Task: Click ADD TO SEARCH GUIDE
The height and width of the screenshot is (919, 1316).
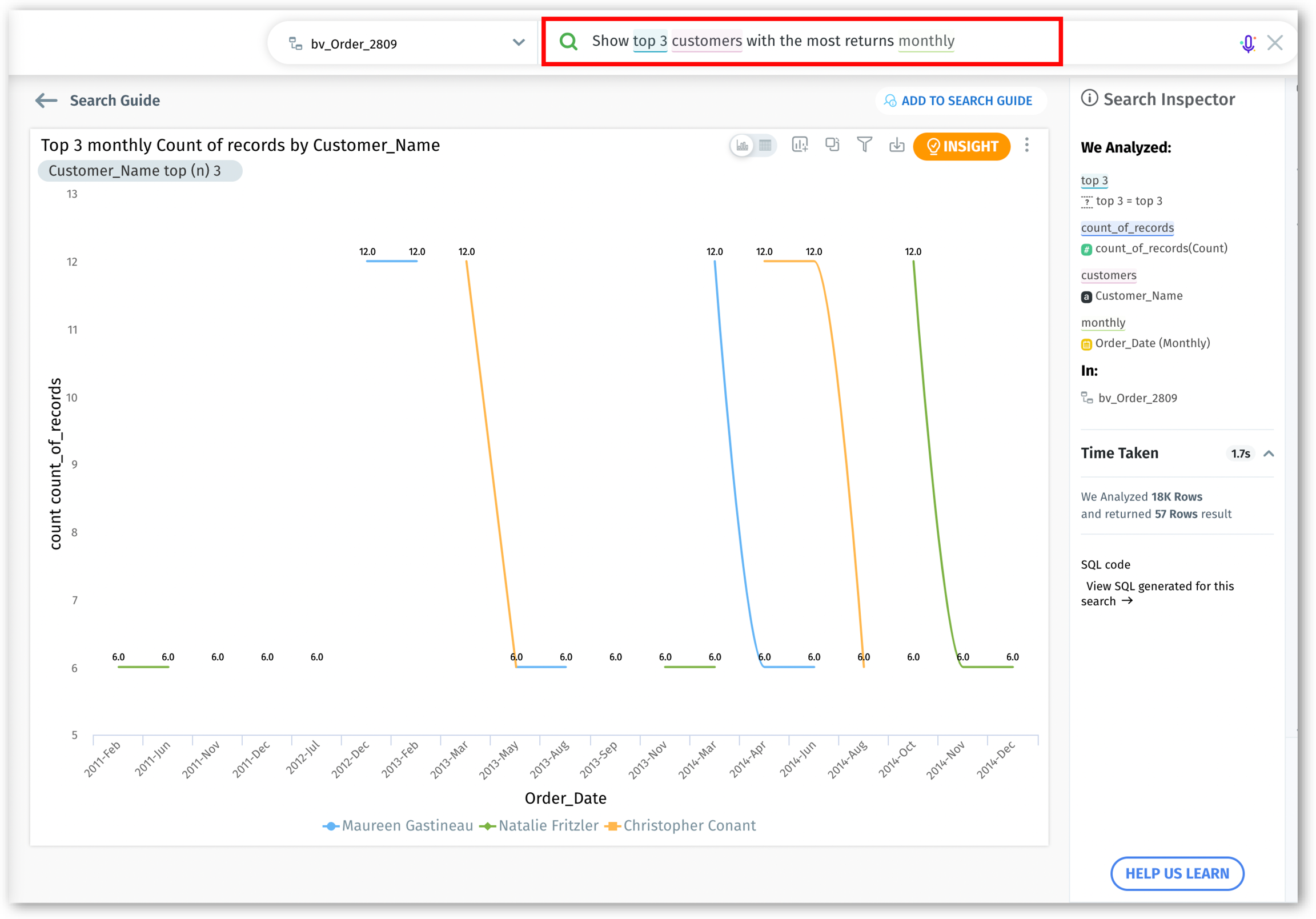Action: tap(959, 101)
